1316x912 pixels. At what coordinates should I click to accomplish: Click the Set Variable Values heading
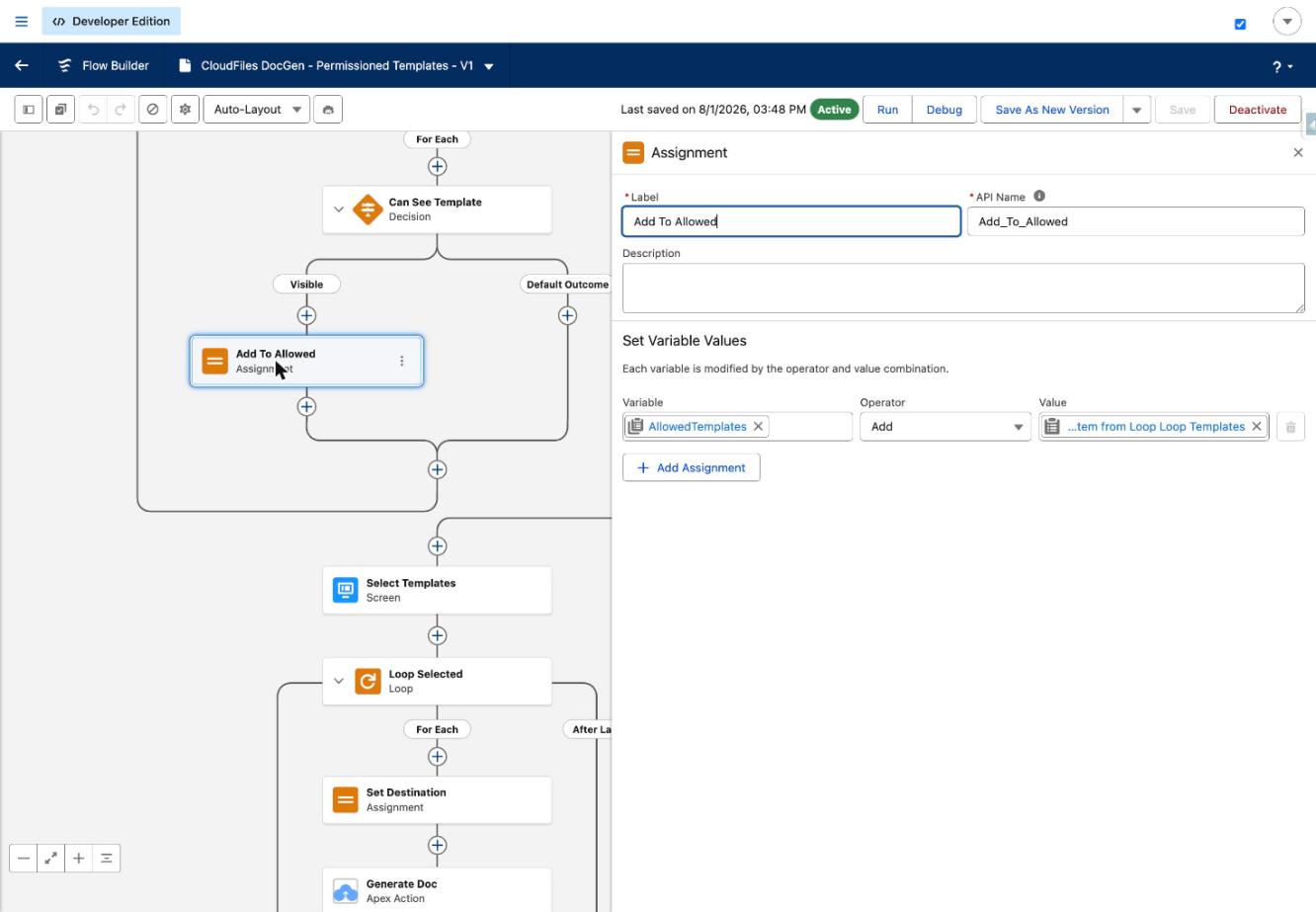point(685,340)
